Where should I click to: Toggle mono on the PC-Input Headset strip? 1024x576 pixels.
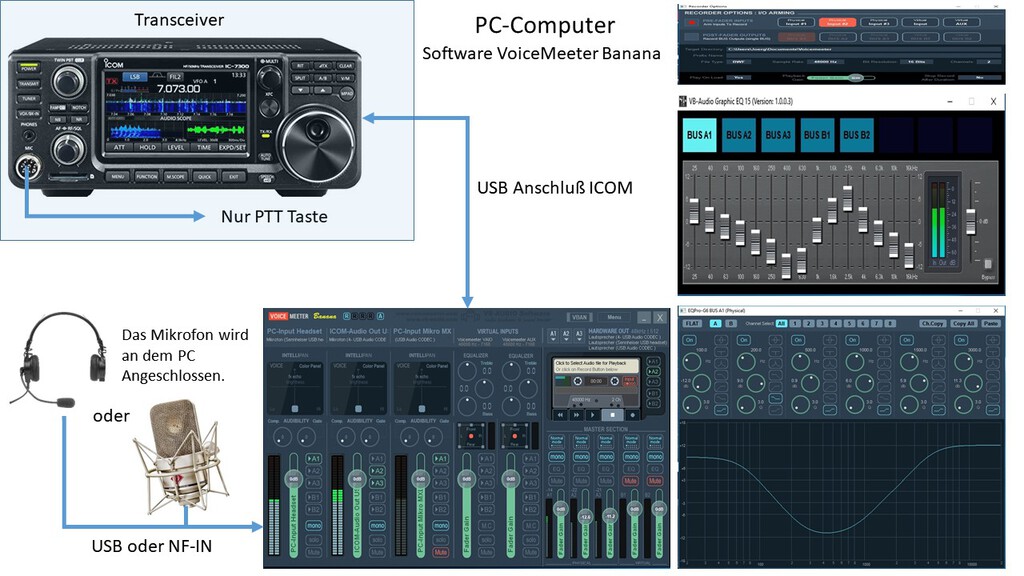coord(314,526)
